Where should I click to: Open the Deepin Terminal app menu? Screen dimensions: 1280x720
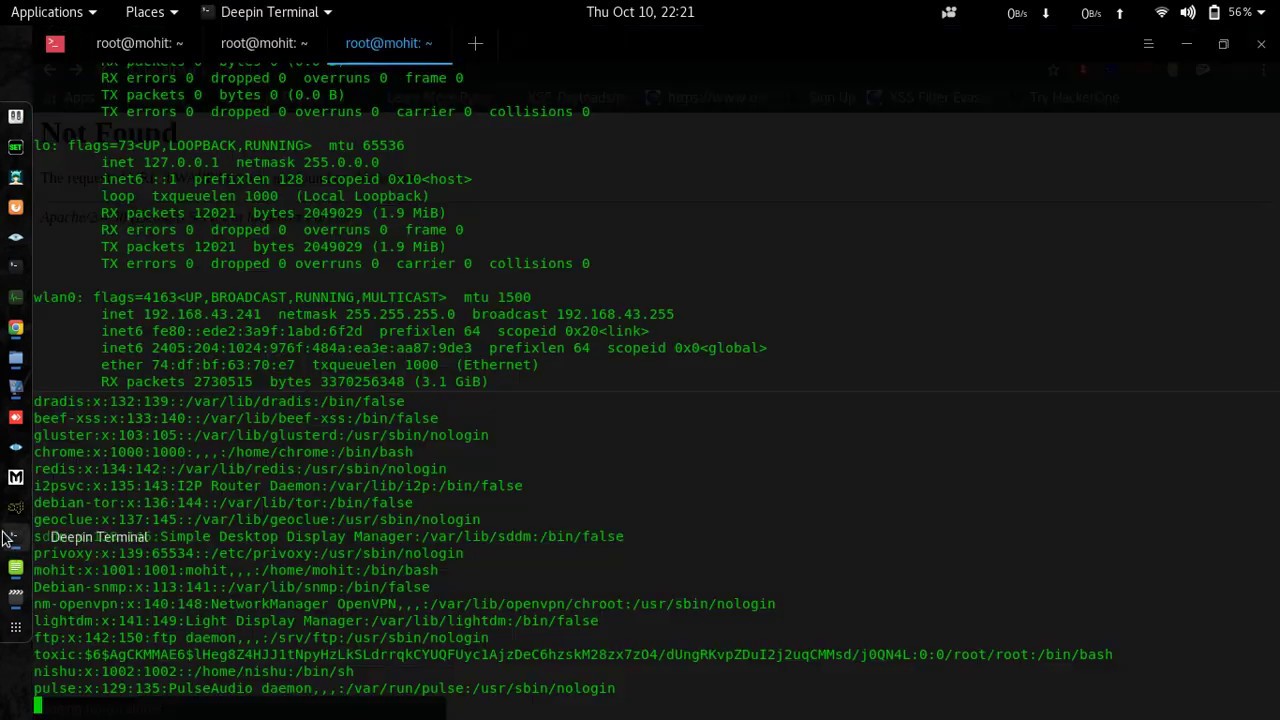click(266, 12)
